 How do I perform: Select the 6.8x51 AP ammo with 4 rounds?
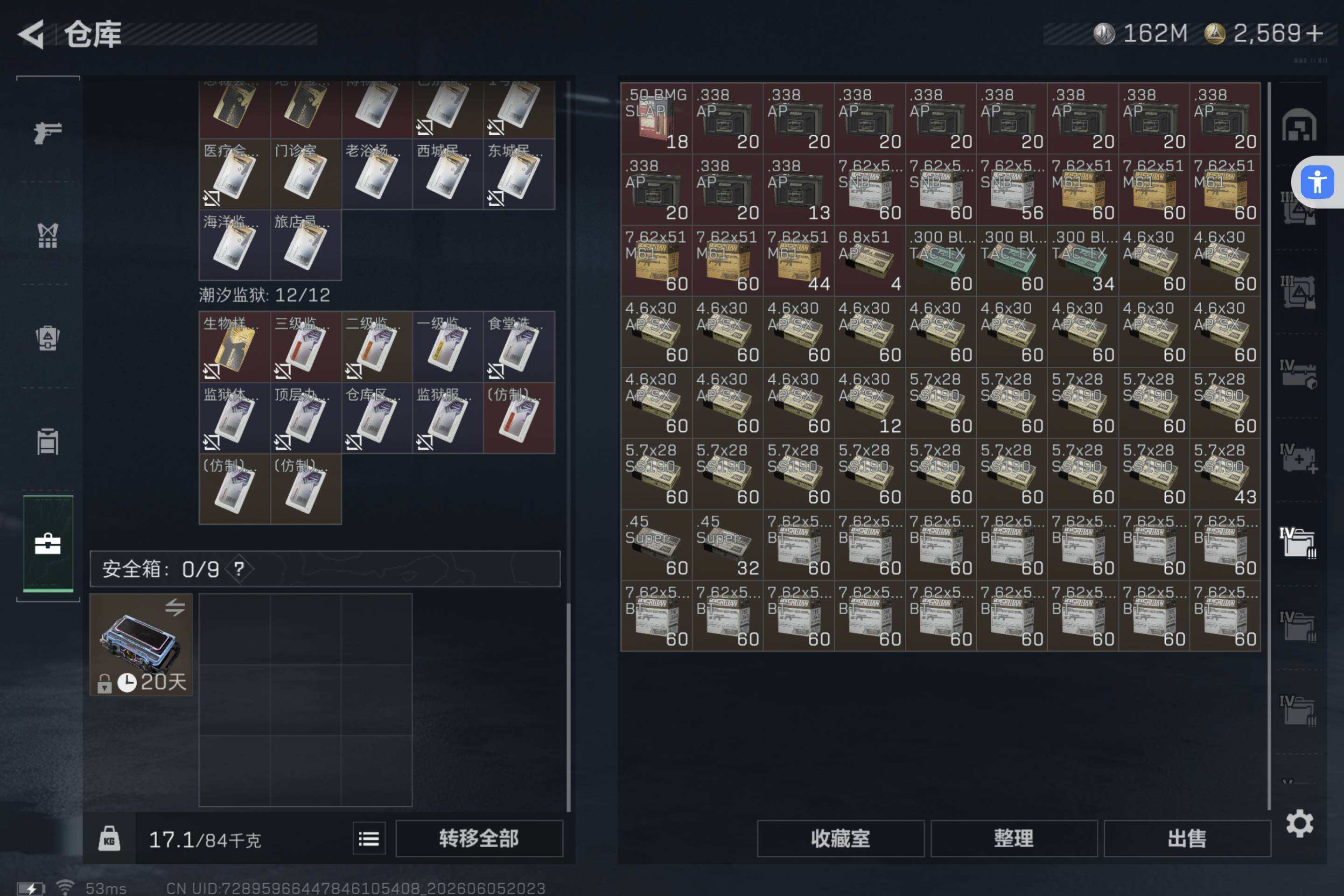click(x=869, y=260)
